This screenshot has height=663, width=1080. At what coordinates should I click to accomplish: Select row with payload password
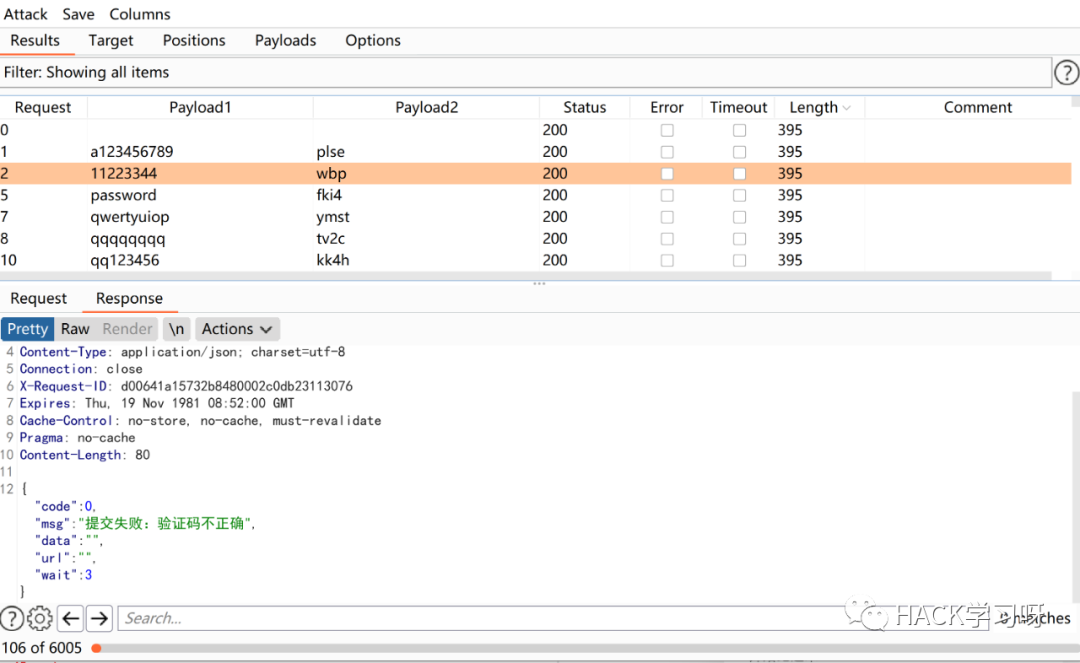(x=536, y=196)
